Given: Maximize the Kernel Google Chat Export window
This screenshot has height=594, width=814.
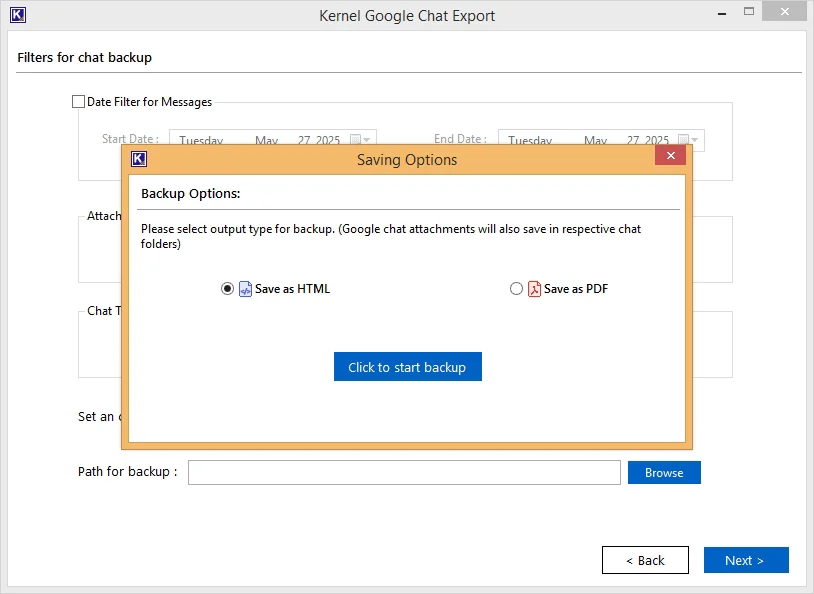Looking at the screenshot, I should (x=749, y=11).
